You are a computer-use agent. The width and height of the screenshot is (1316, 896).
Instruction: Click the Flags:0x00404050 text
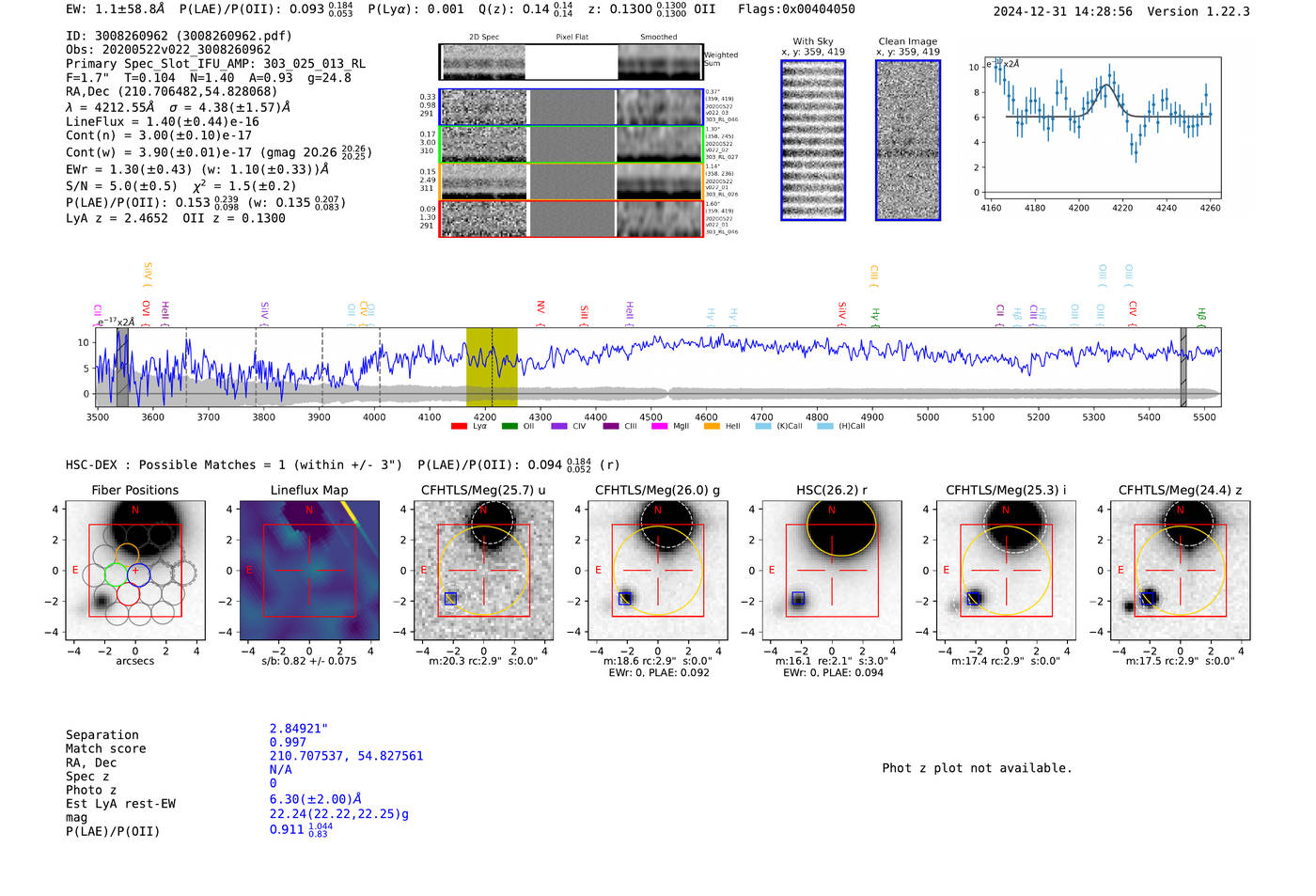tap(796, 9)
